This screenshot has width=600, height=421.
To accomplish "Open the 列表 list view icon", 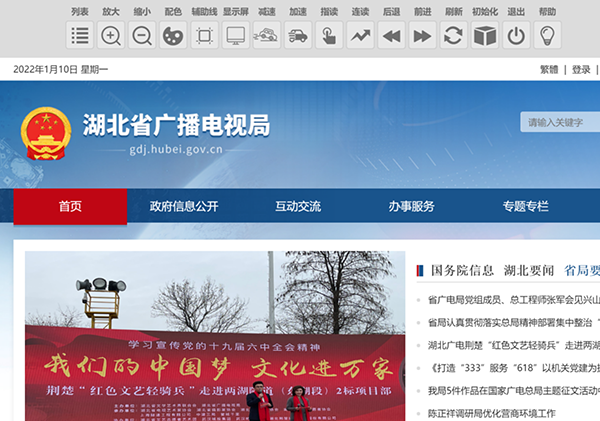I will [x=80, y=35].
